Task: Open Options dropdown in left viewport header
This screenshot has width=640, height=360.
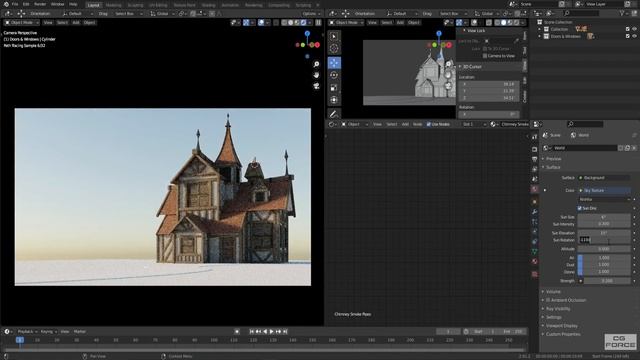Action: tap(311, 13)
